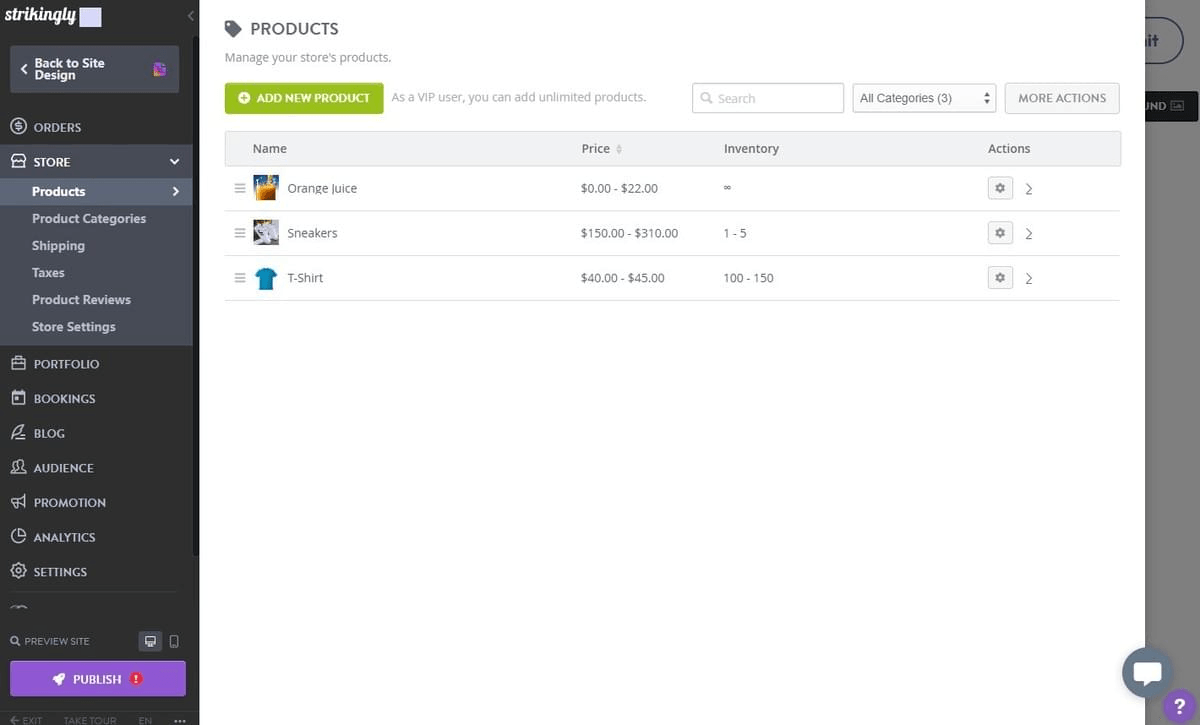Viewport: 1200px width, 725px height.
Task: Click Take Tour link
Action: click(90, 720)
